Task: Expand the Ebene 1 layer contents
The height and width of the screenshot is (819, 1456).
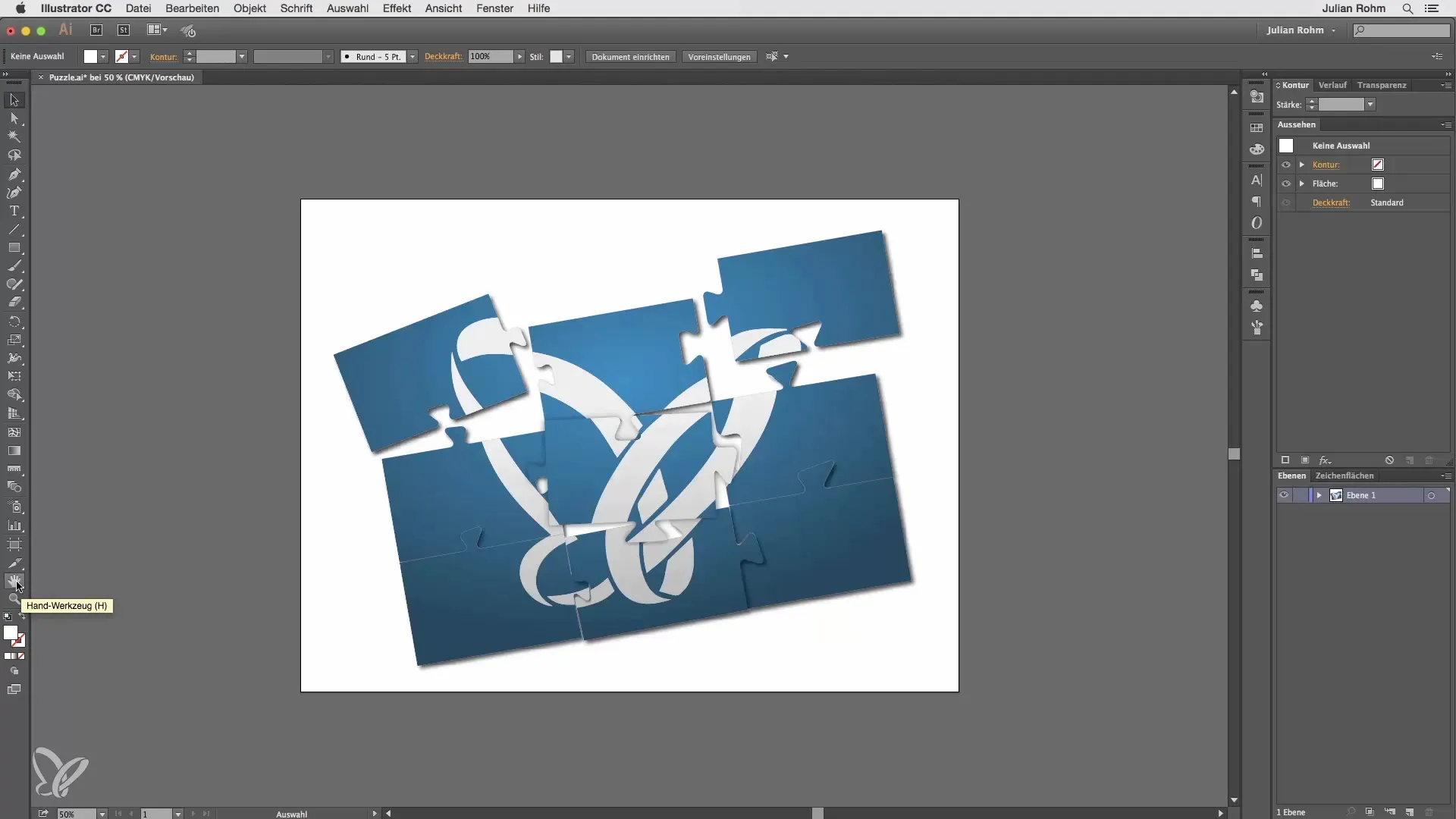Action: coord(1319,495)
